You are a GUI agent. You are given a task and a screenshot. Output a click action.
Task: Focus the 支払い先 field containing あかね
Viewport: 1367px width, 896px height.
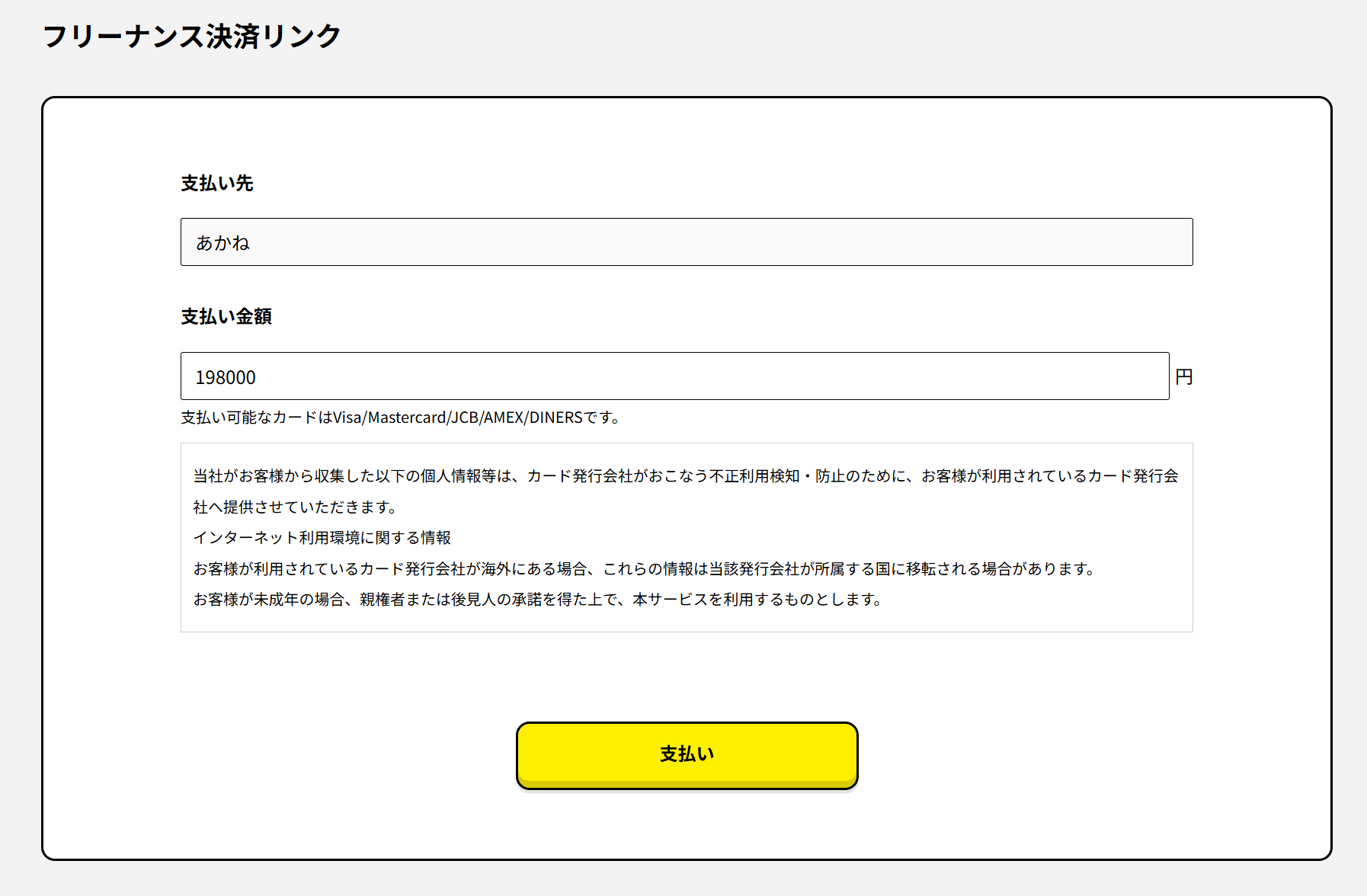coord(686,242)
